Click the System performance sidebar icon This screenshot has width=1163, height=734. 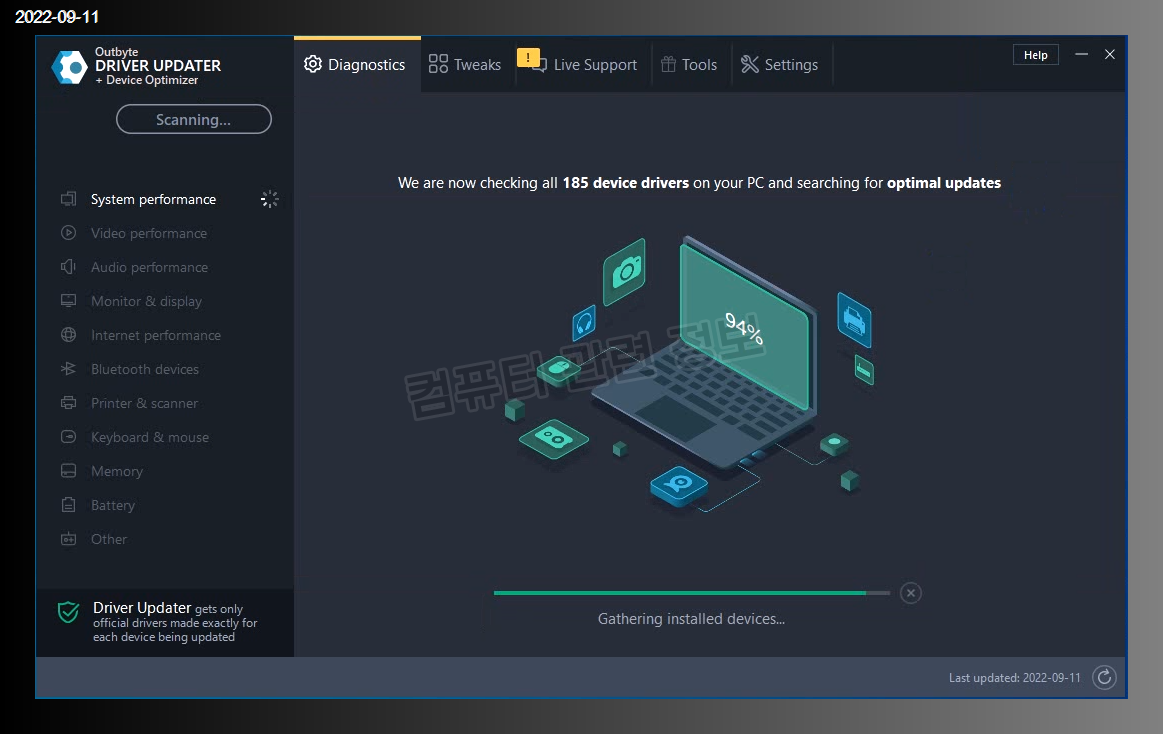point(68,199)
